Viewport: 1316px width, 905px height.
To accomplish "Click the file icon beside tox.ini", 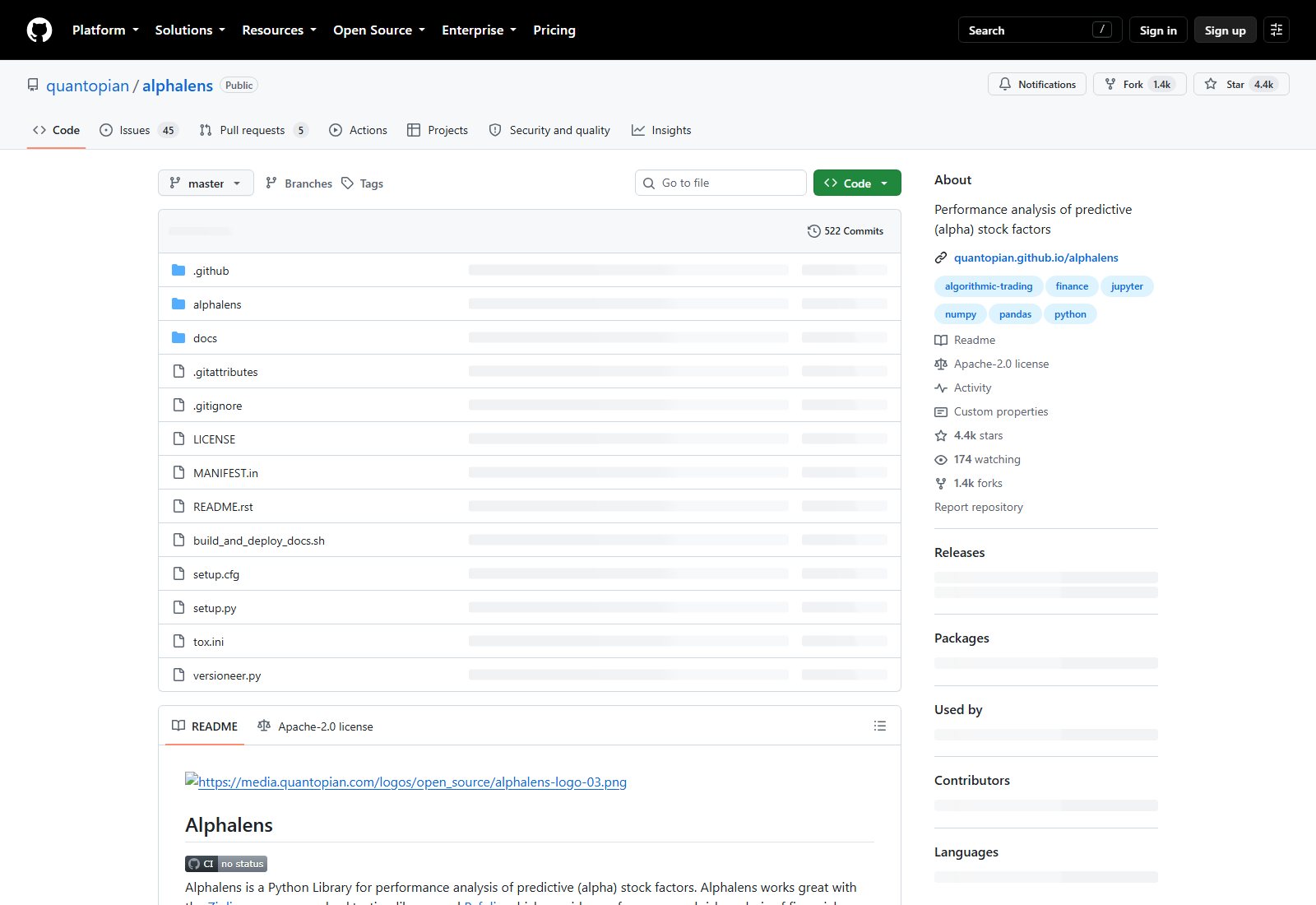I will click(178, 641).
